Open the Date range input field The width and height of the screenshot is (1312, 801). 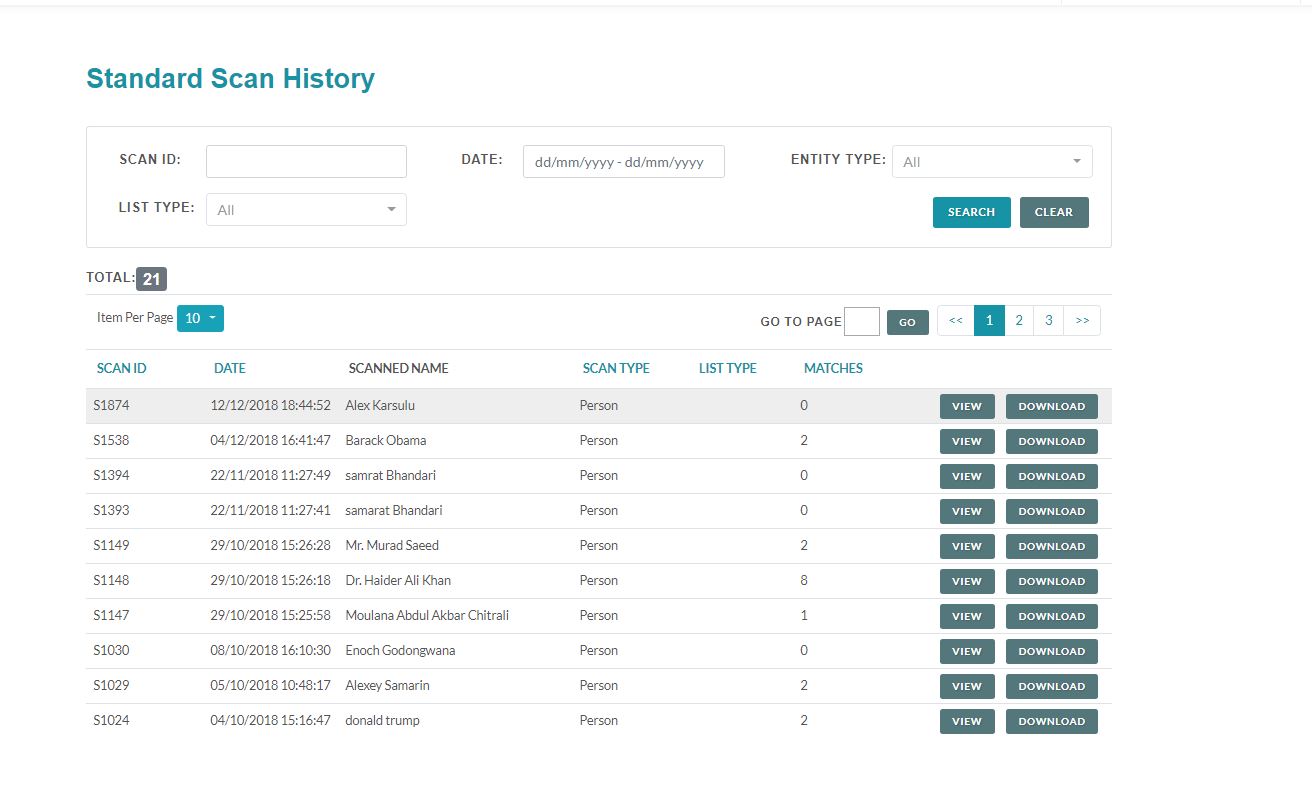click(x=623, y=162)
